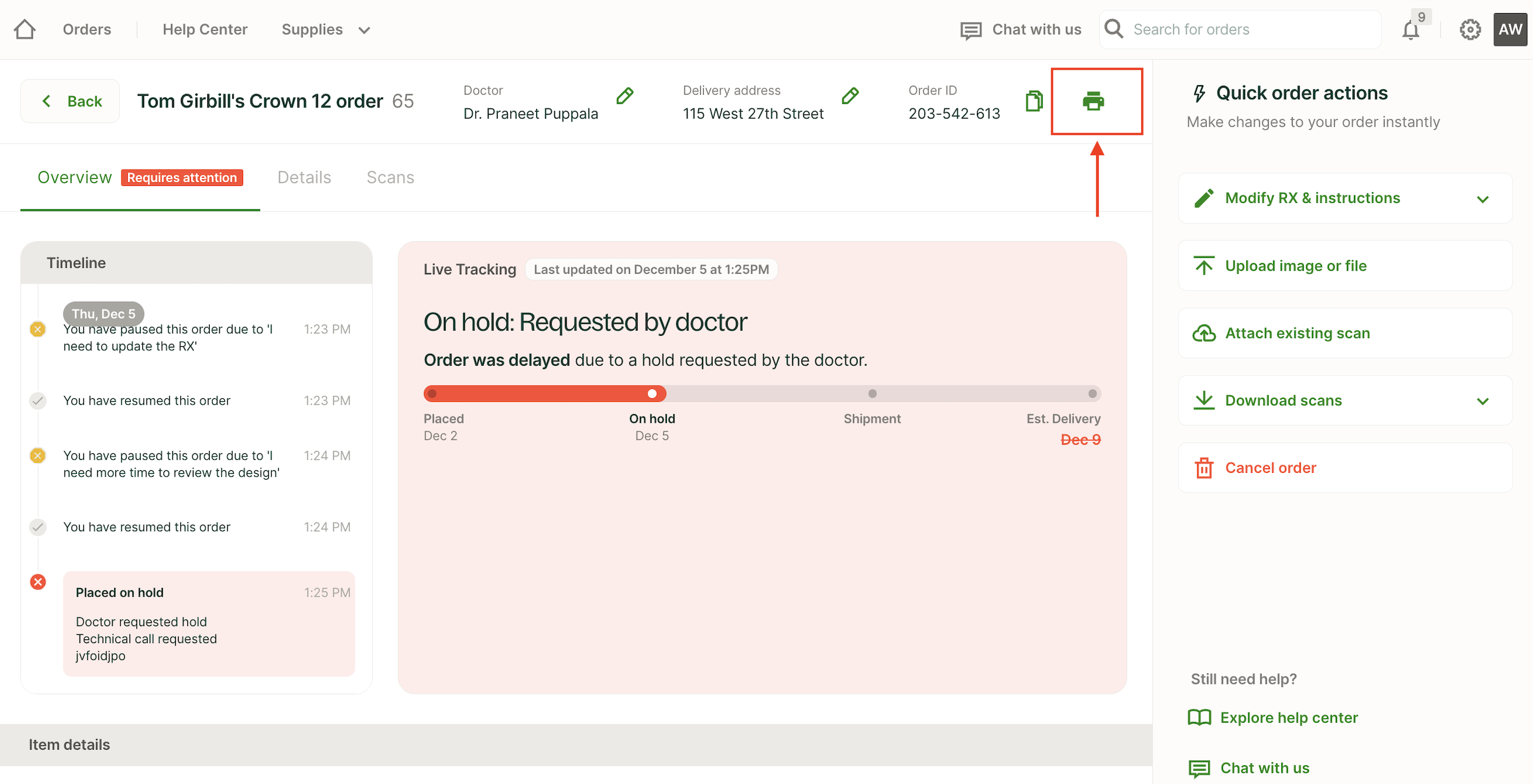Click the On hold progress marker
This screenshot has height=784, width=1533.
[652, 393]
